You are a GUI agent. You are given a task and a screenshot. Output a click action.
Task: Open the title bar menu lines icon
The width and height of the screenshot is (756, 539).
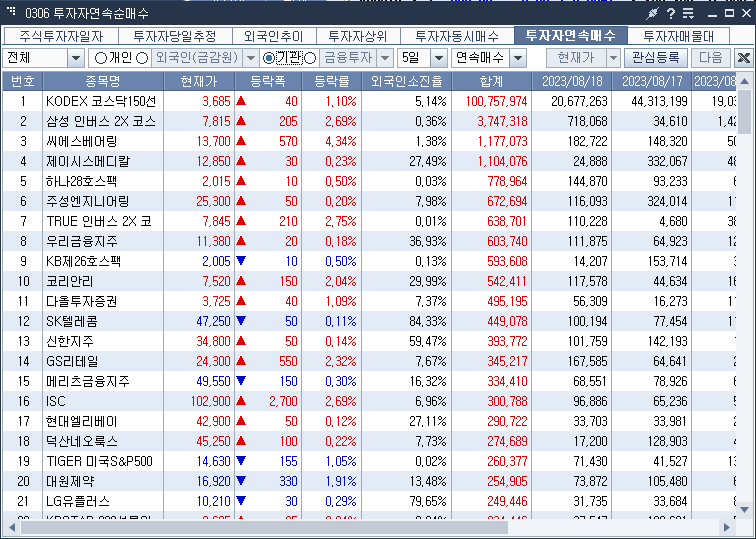click(688, 13)
